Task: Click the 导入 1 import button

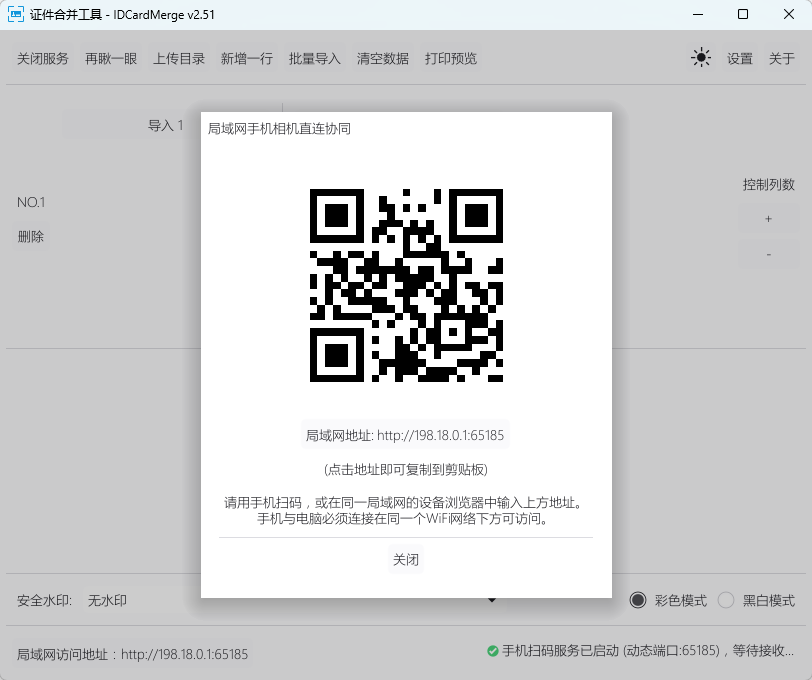Action: point(166,125)
